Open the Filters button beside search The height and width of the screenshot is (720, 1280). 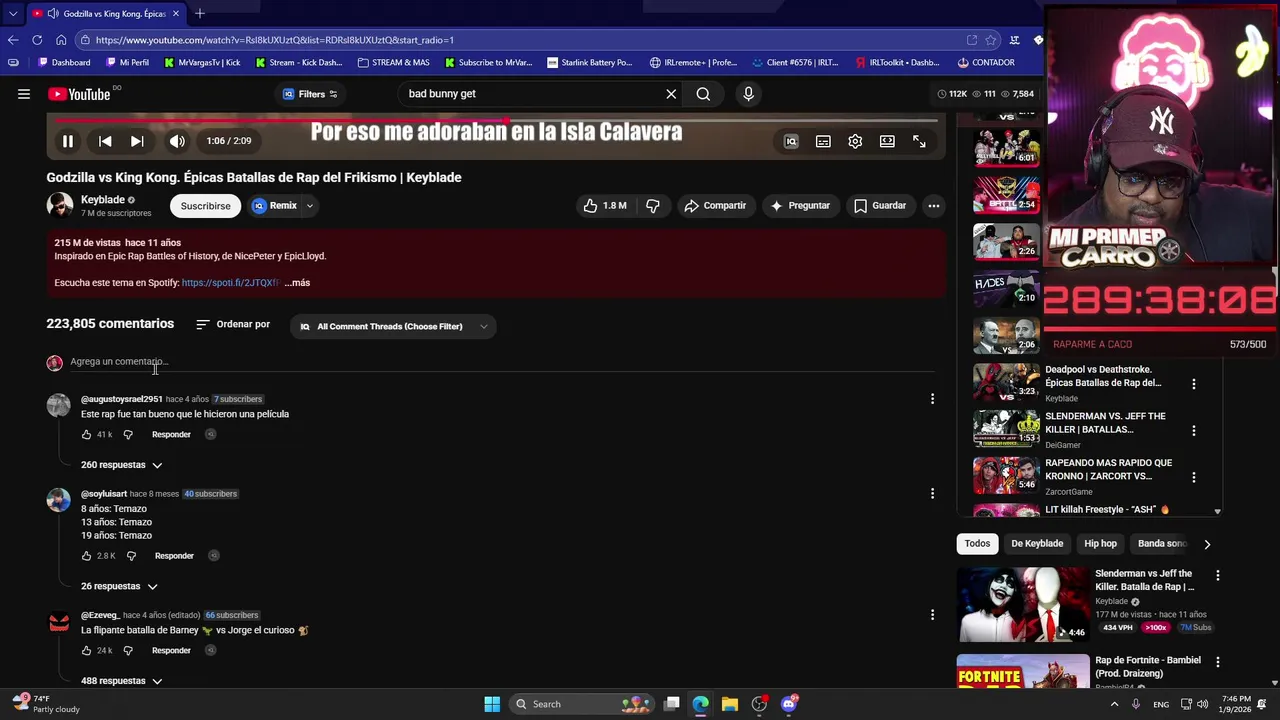click(x=309, y=94)
